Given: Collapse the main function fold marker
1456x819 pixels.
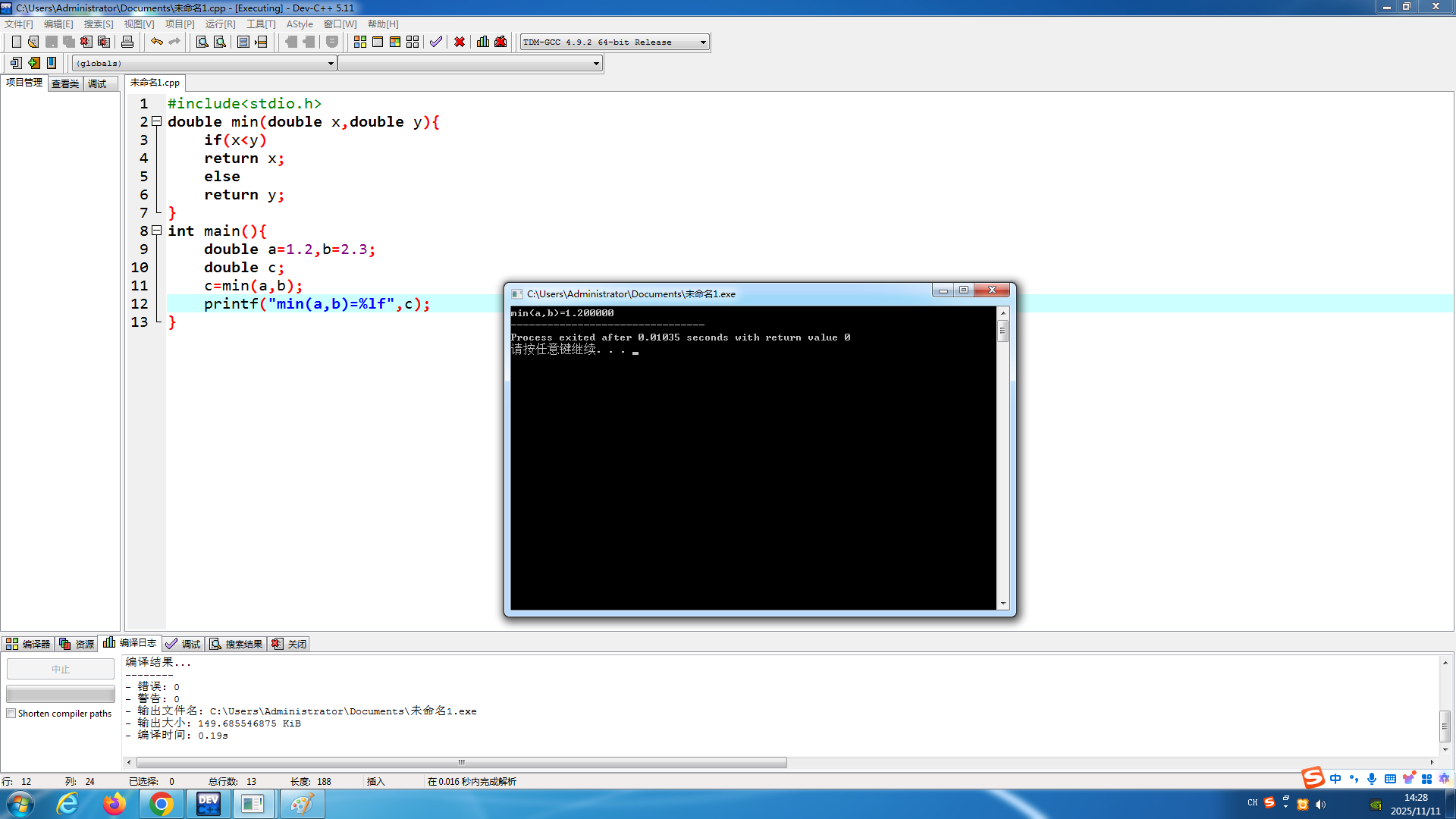Looking at the screenshot, I should point(156,231).
